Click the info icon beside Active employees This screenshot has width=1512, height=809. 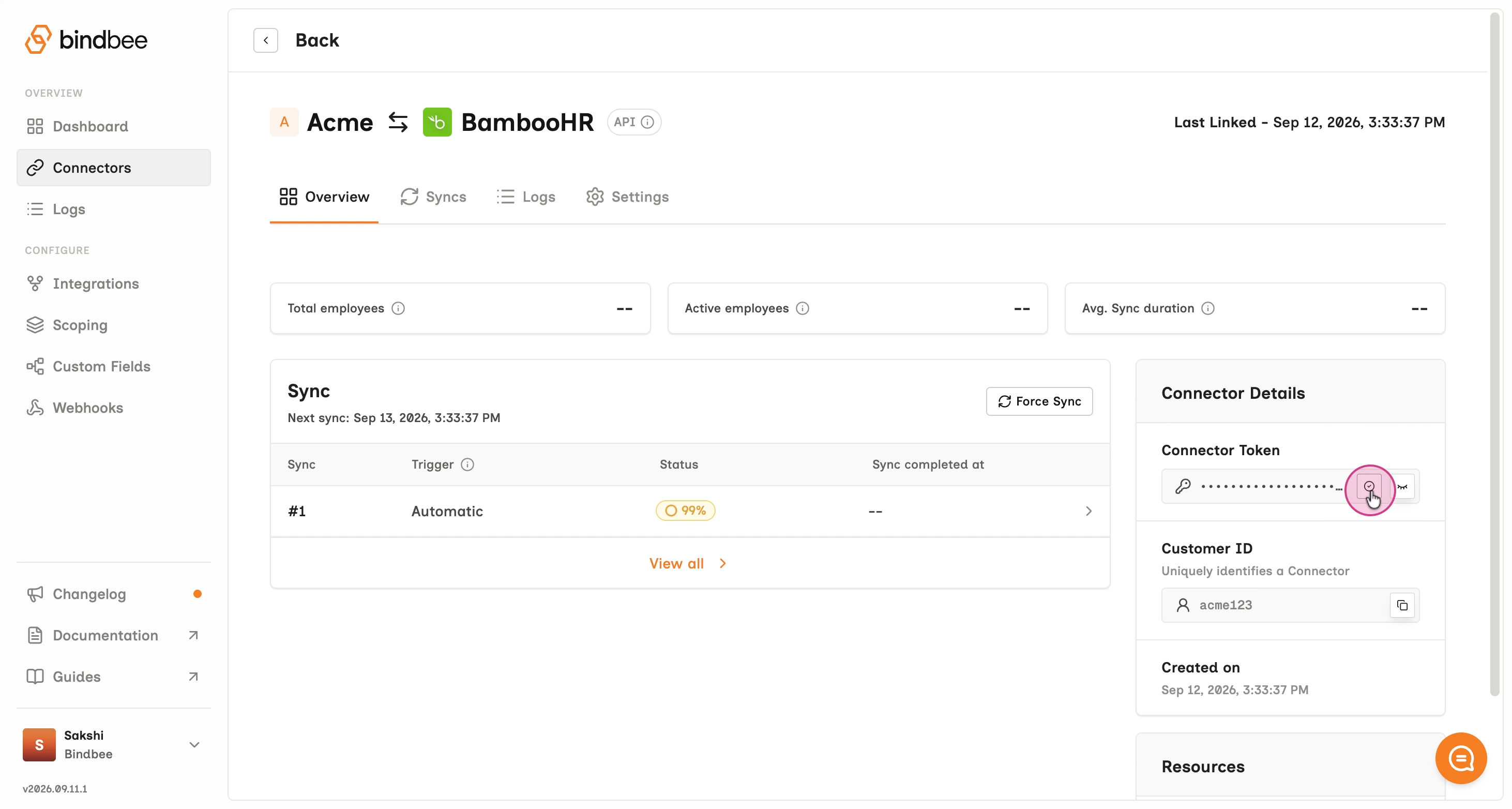[x=803, y=308]
